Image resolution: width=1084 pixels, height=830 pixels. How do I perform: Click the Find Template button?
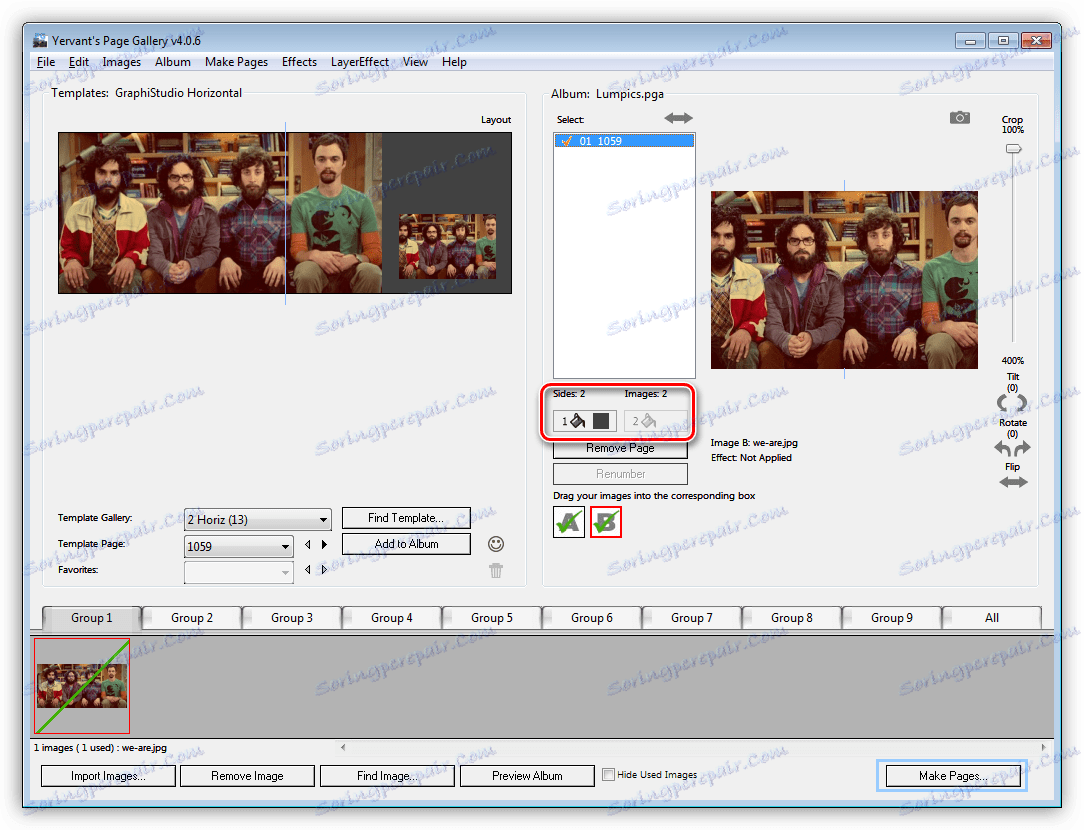[406, 518]
